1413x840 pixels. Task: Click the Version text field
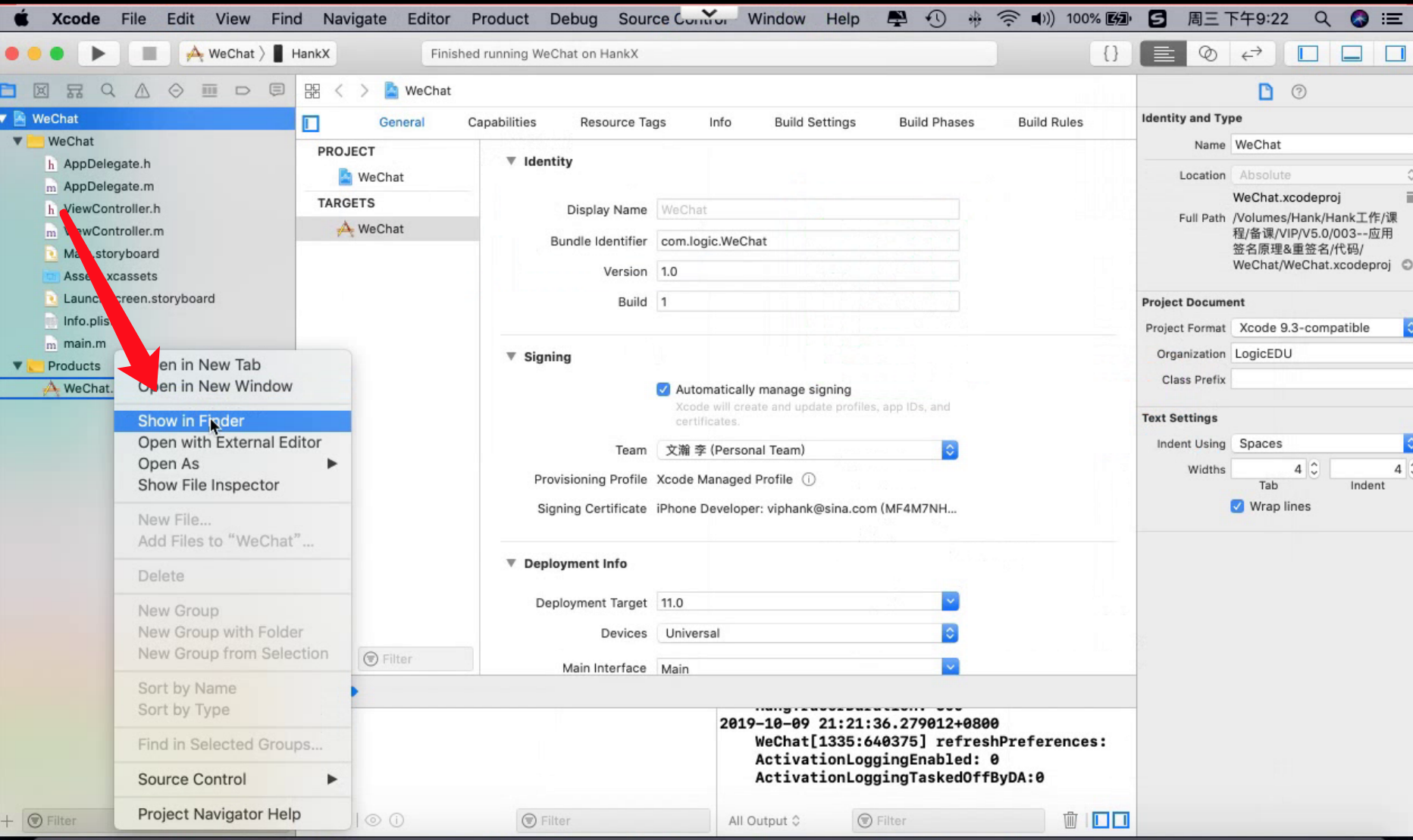[x=807, y=271]
